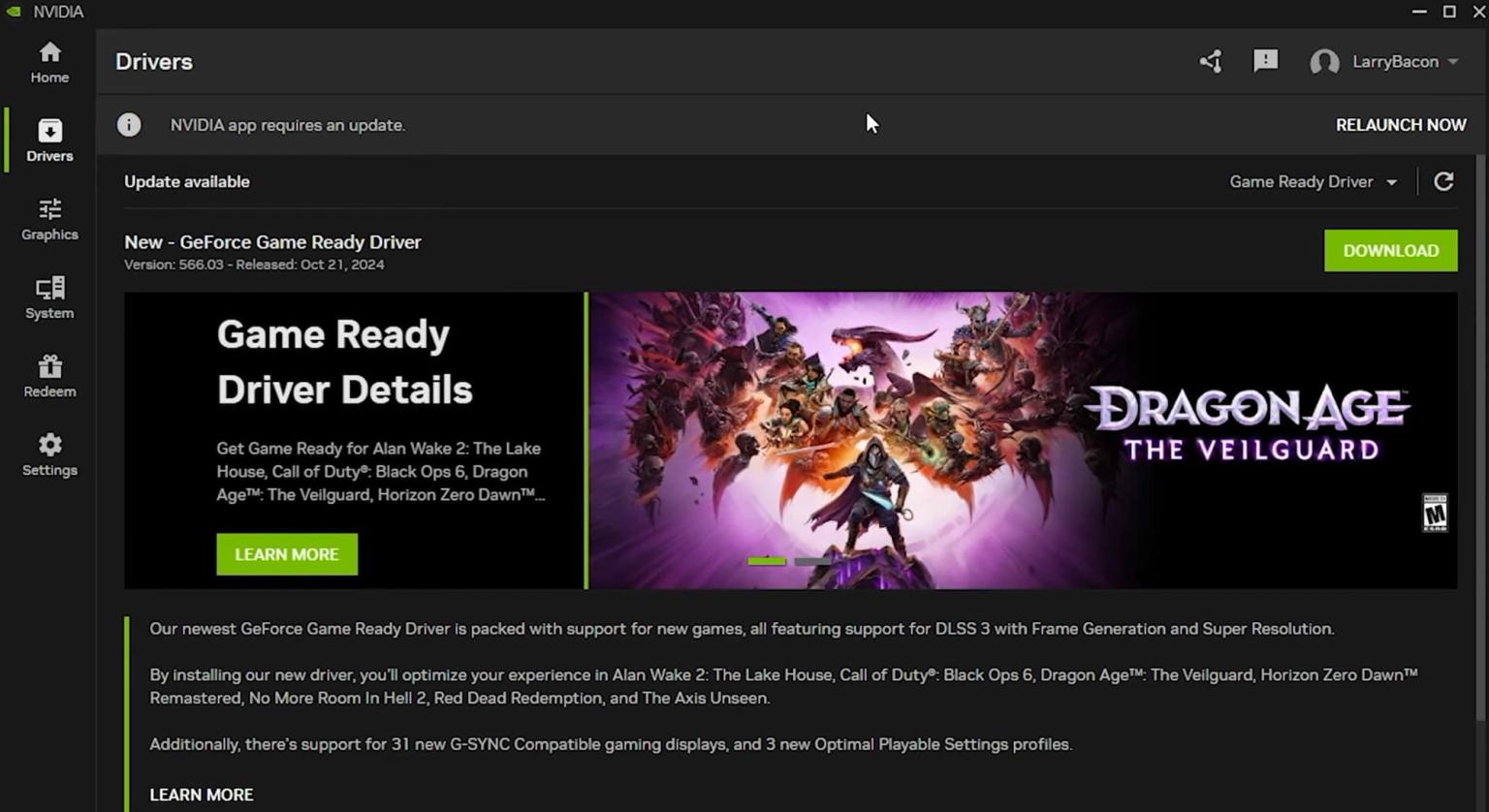The width and height of the screenshot is (1489, 812).
Task: Download the GeForce Game Ready Driver
Action: 1390,251
